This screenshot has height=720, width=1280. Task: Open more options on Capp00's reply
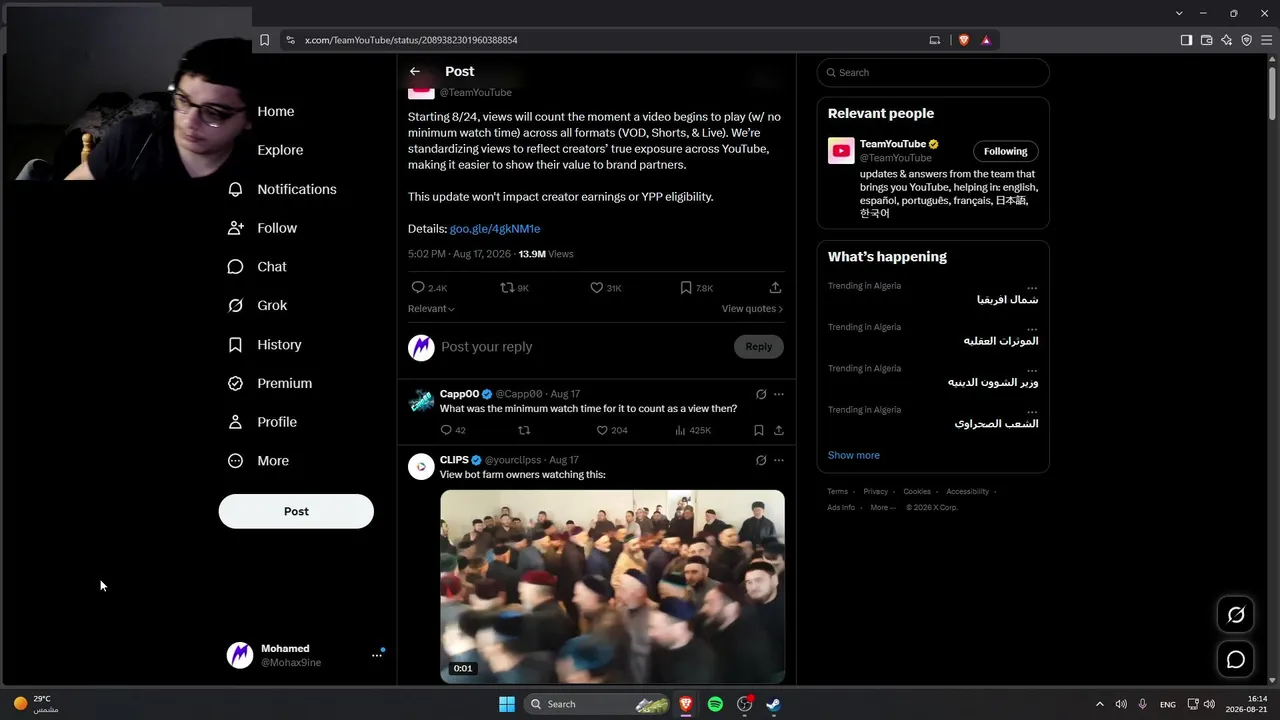click(779, 395)
